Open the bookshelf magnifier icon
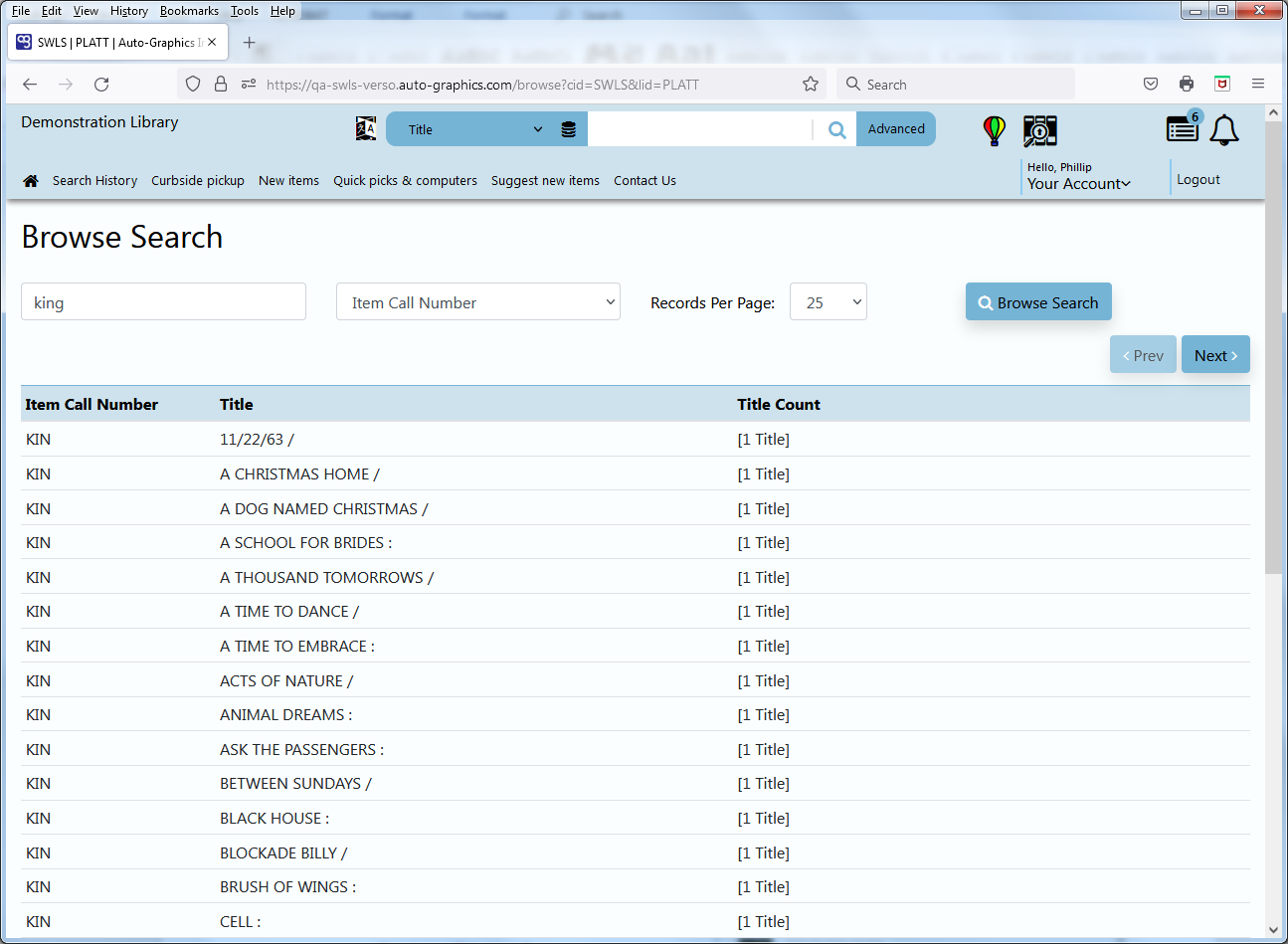Screen dimensions: 1288x944 tap(1040, 130)
